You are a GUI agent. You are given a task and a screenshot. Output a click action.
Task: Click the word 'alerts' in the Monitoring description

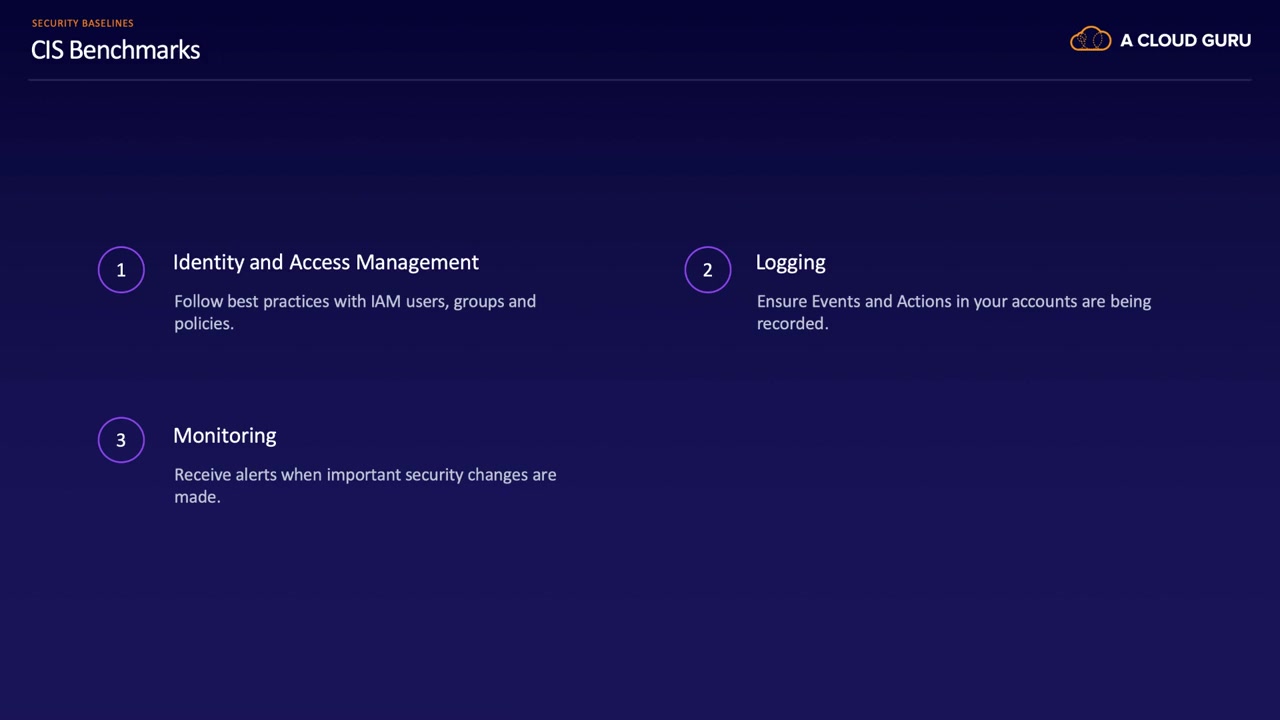click(255, 474)
